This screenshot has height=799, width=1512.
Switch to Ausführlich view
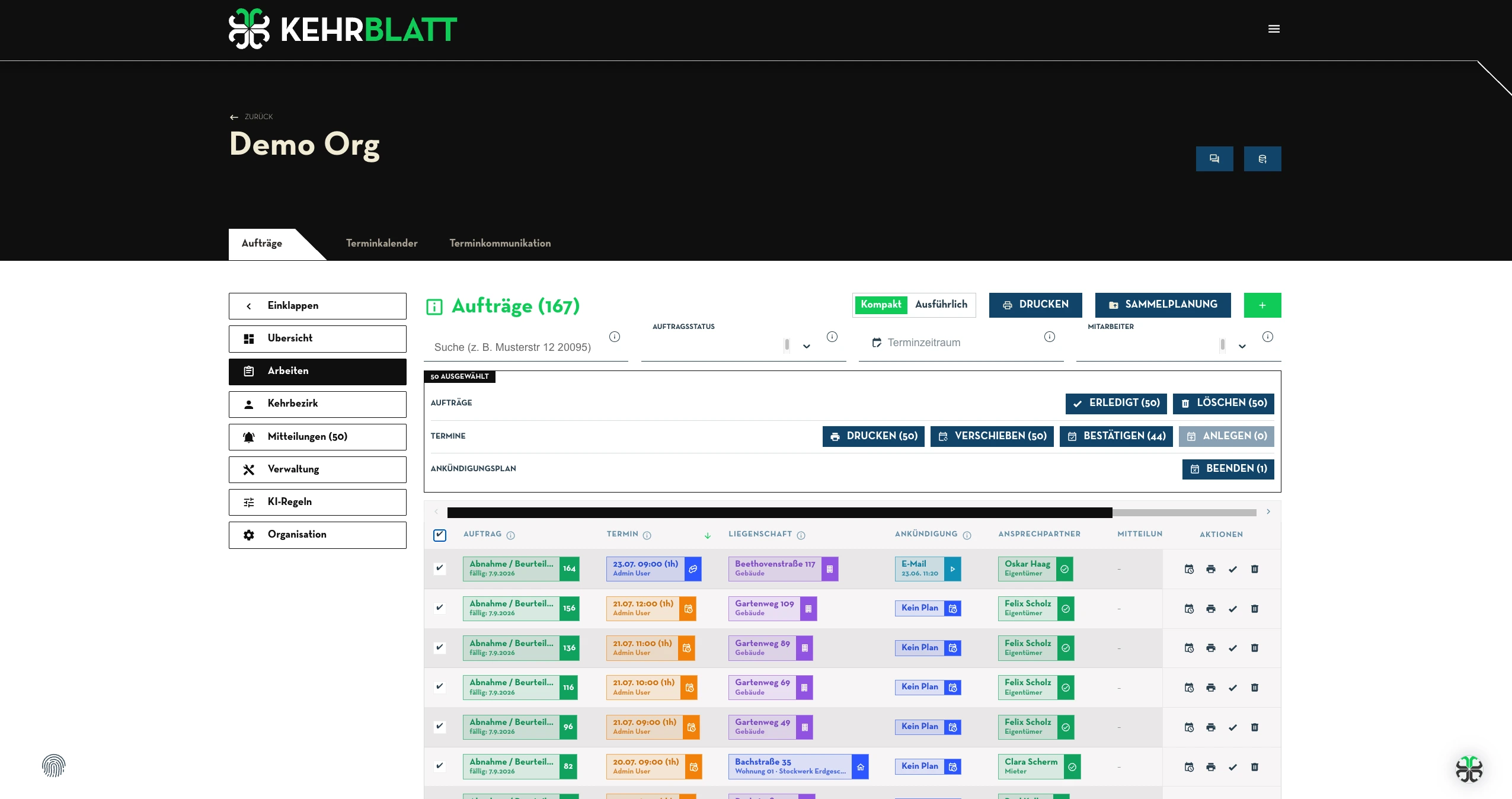(941, 305)
